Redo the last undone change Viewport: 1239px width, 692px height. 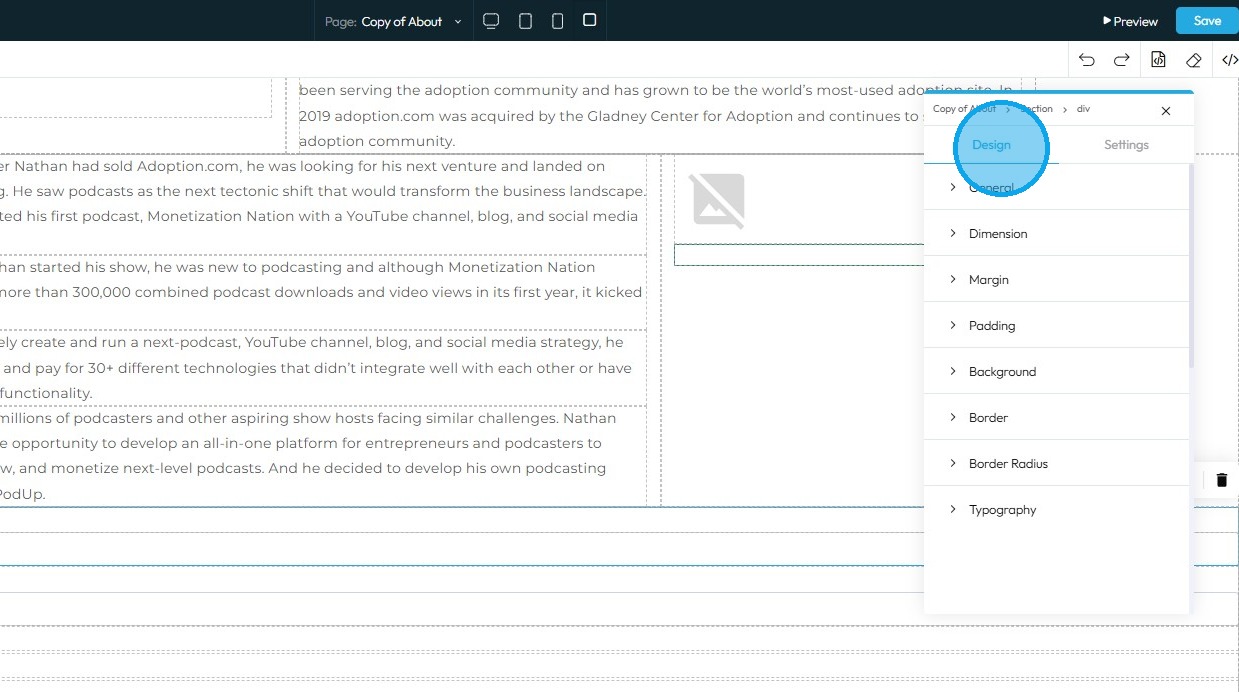1122,60
